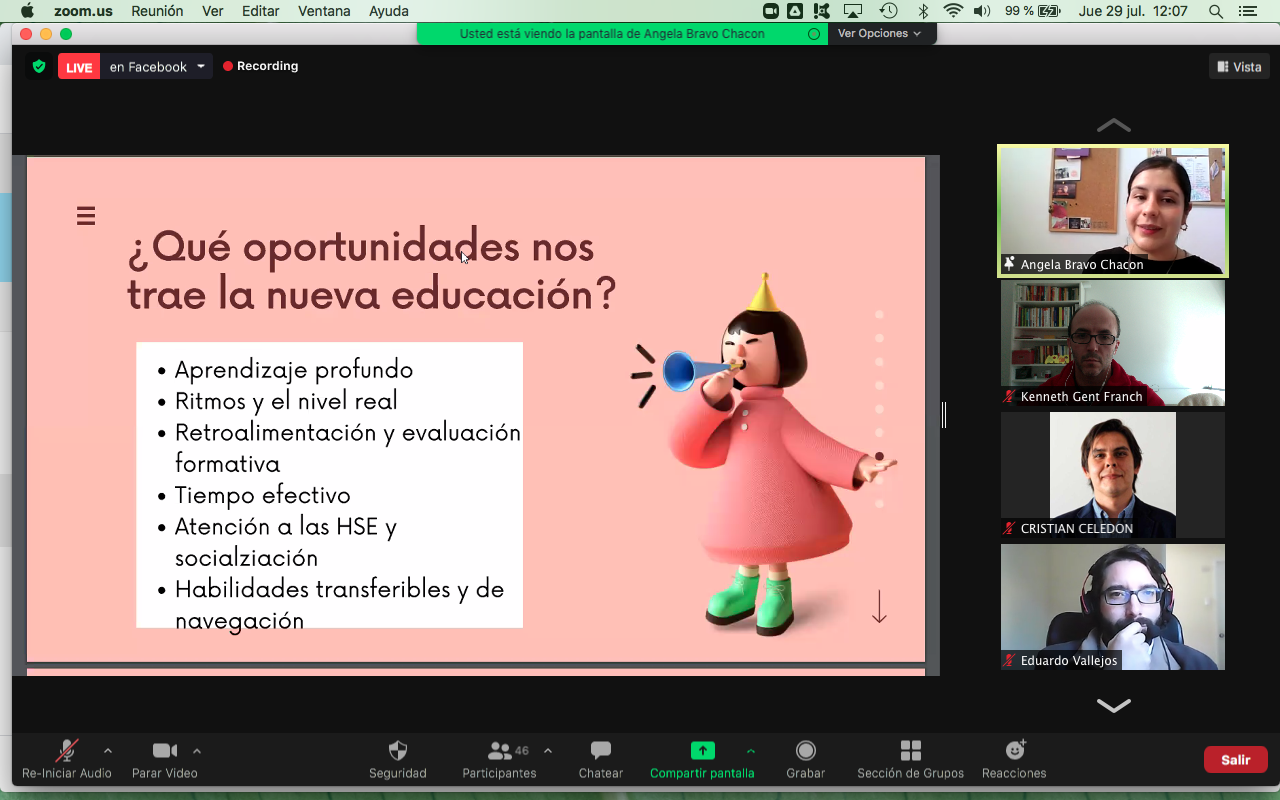1280x800 pixels.
Task: Select Kenneth Gent Franch video thumbnail
Action: click(x=1112, y=343)
